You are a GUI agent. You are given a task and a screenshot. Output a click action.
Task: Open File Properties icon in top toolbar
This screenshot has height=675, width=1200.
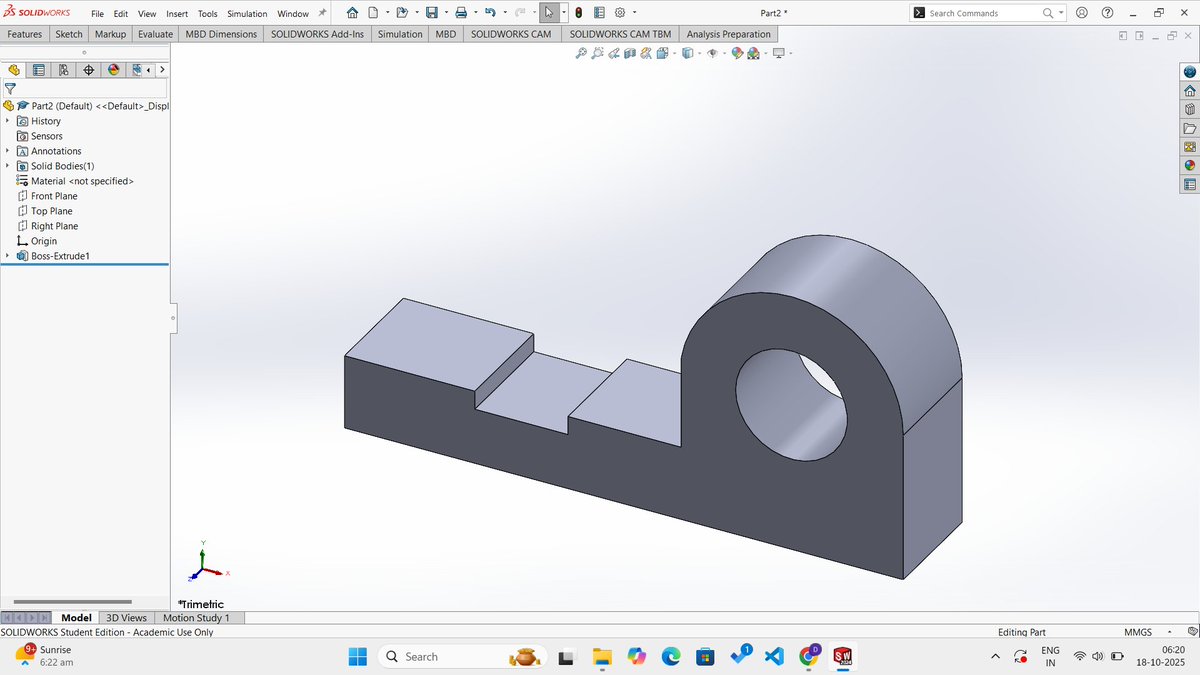click(599, 13)
